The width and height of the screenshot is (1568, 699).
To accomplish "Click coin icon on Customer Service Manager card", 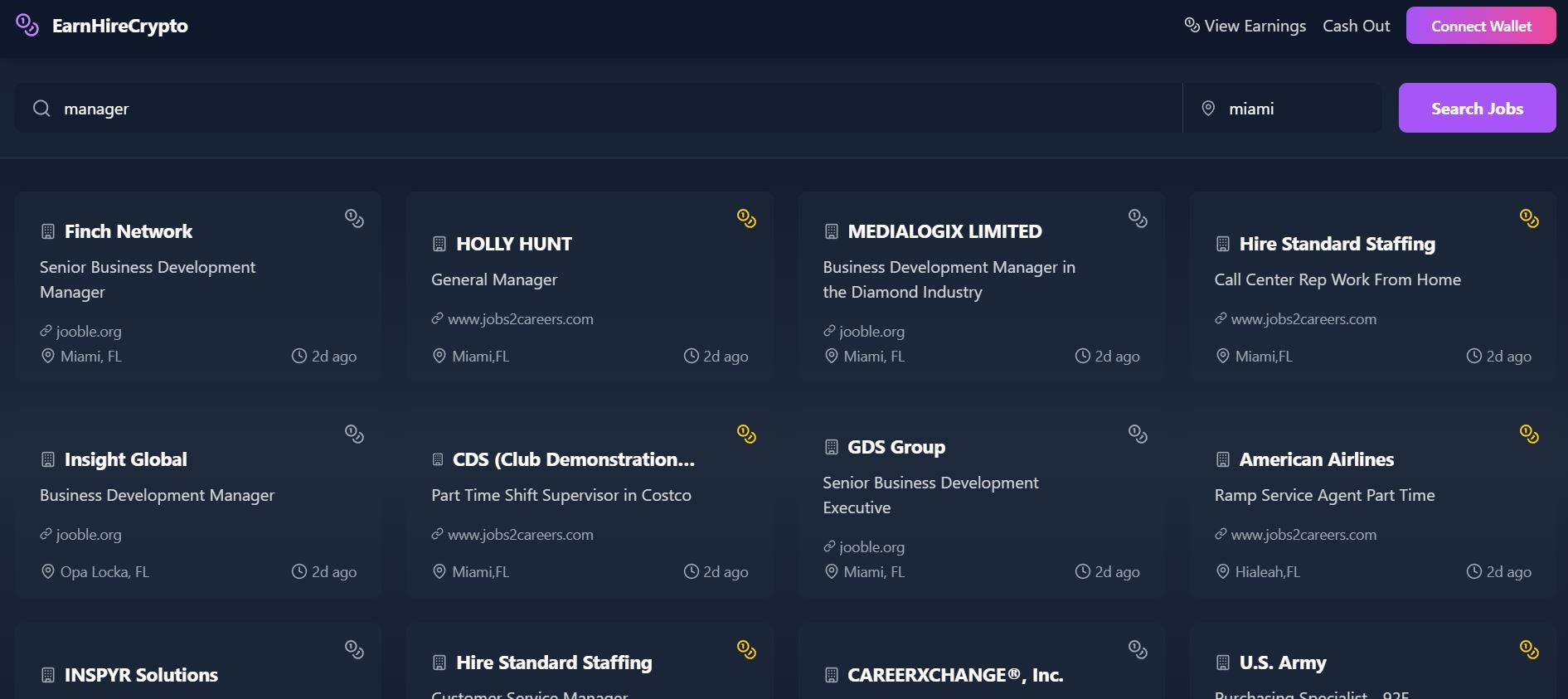I will tap(746, 649).
